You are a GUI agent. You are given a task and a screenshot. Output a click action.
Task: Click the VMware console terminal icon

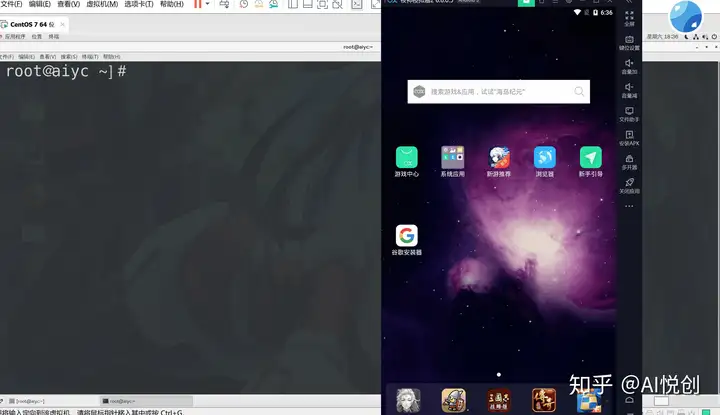[357, 4]
